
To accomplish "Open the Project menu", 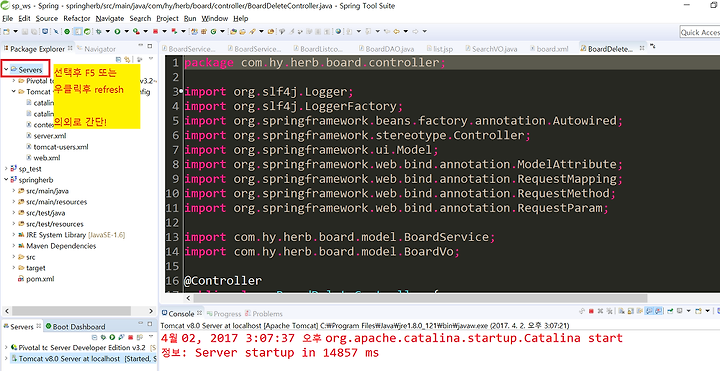I will pos(167,18).
